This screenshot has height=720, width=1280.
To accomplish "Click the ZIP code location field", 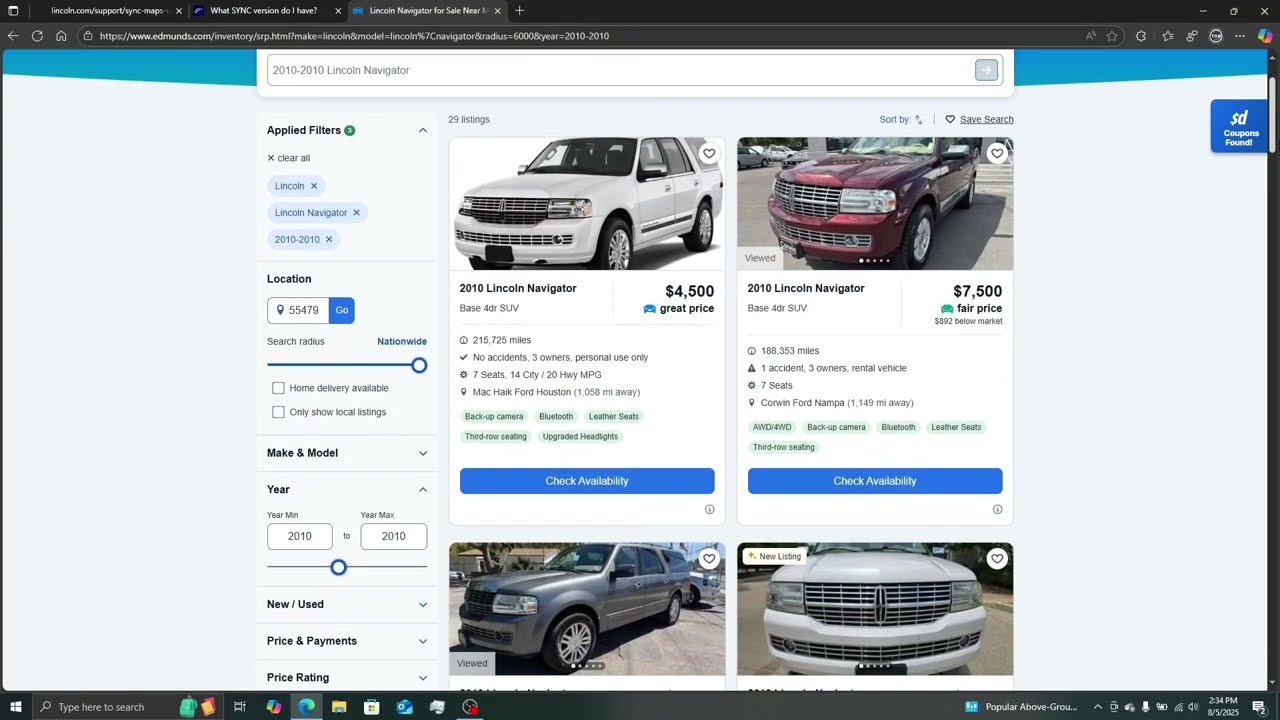I will point(298,310).
